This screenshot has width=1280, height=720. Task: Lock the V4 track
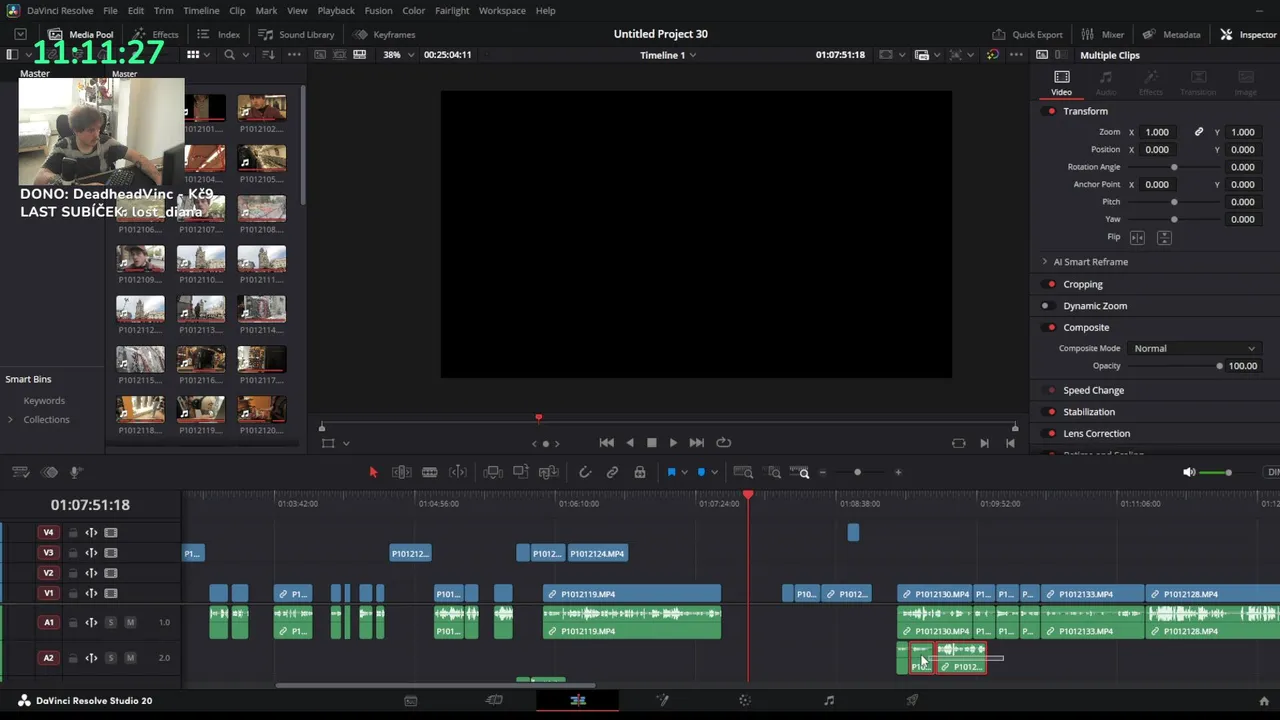(x=75, y=533)
